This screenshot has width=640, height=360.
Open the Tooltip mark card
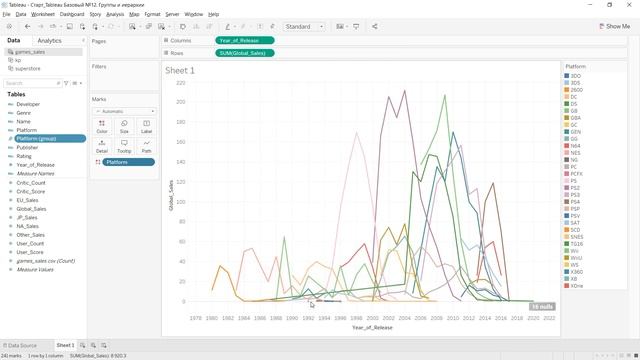tap(124, 146)
